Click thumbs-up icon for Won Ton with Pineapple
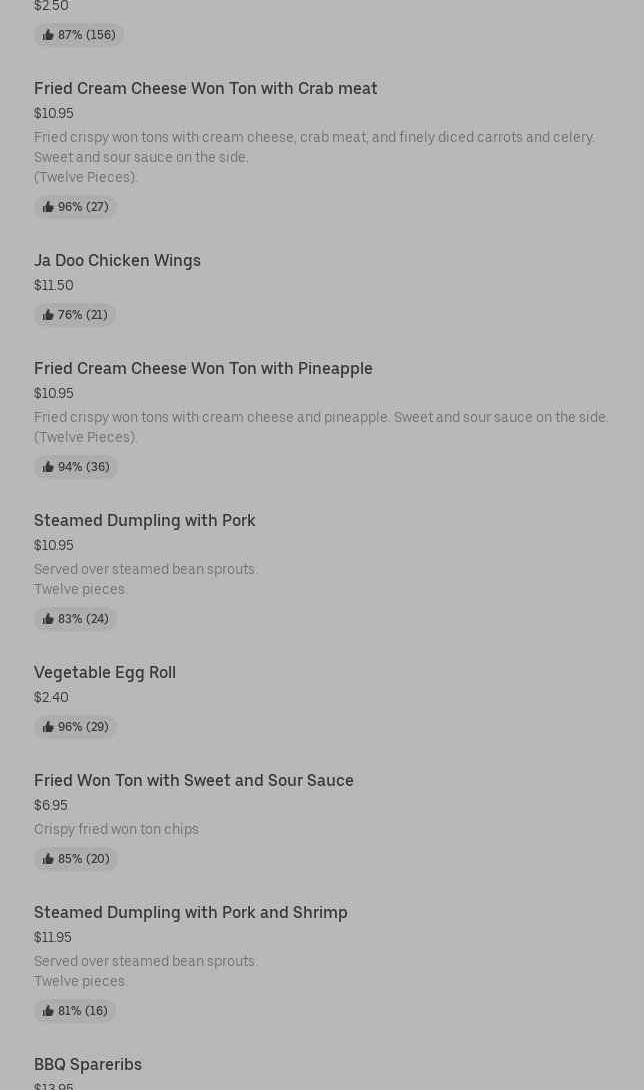The image size is (644, 1090). point(48,467)
